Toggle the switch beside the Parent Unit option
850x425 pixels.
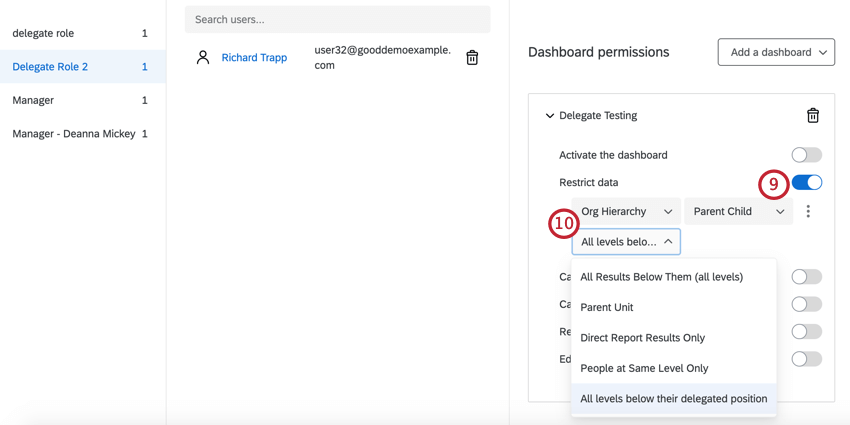coord(806,304)
